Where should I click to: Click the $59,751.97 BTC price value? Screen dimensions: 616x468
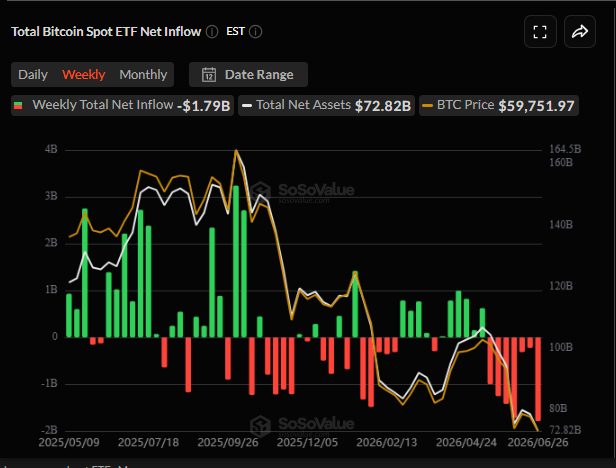[536, 106]
